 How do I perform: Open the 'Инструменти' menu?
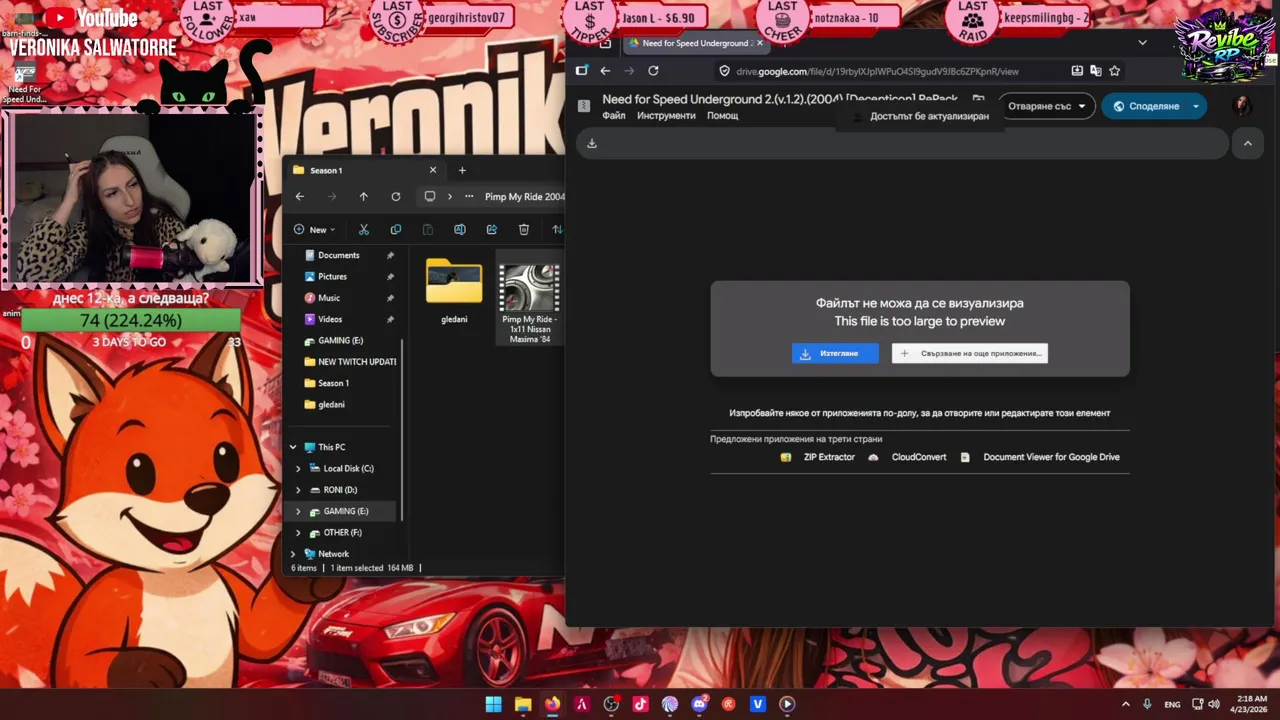click(x=666, y=116)
